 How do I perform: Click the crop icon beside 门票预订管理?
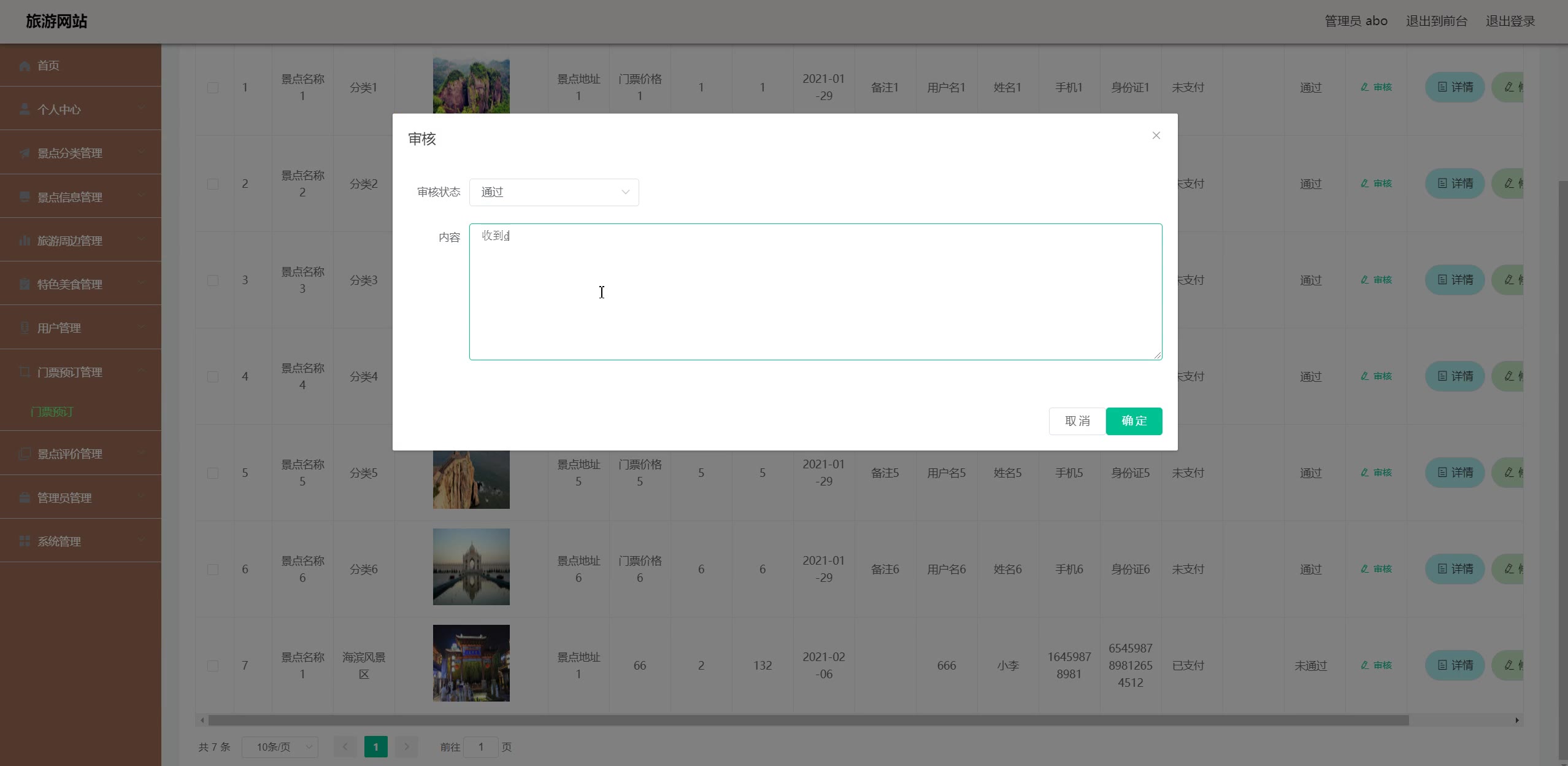25,372
